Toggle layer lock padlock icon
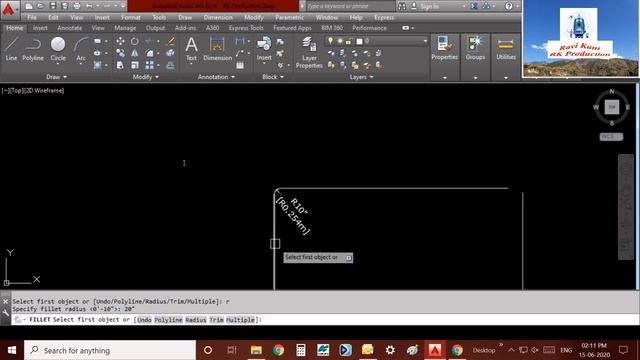Viewport: 640px width, 360px height. pyautogui.click(x=349, y=41)
